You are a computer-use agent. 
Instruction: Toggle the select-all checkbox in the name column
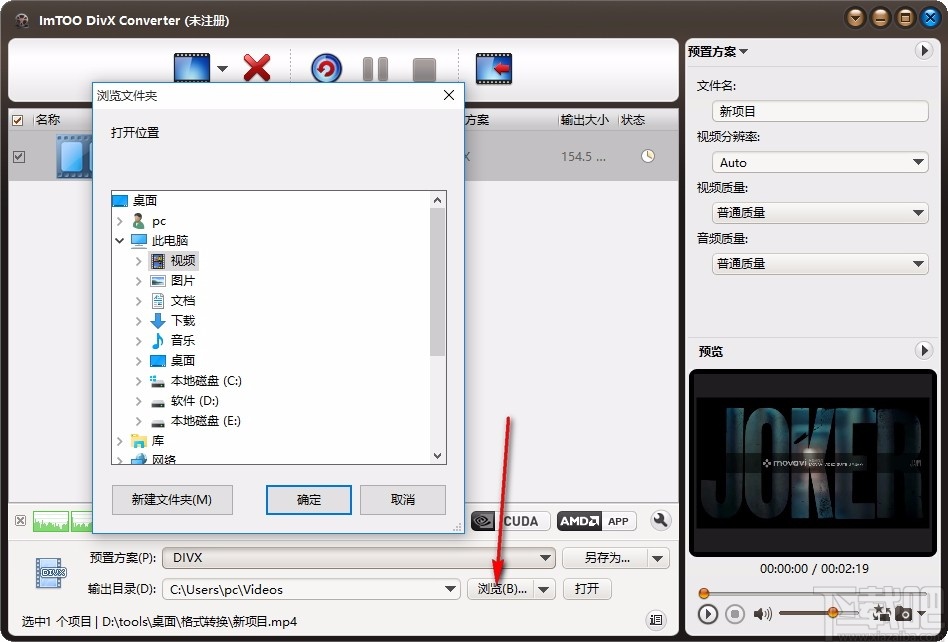(17, 119)
